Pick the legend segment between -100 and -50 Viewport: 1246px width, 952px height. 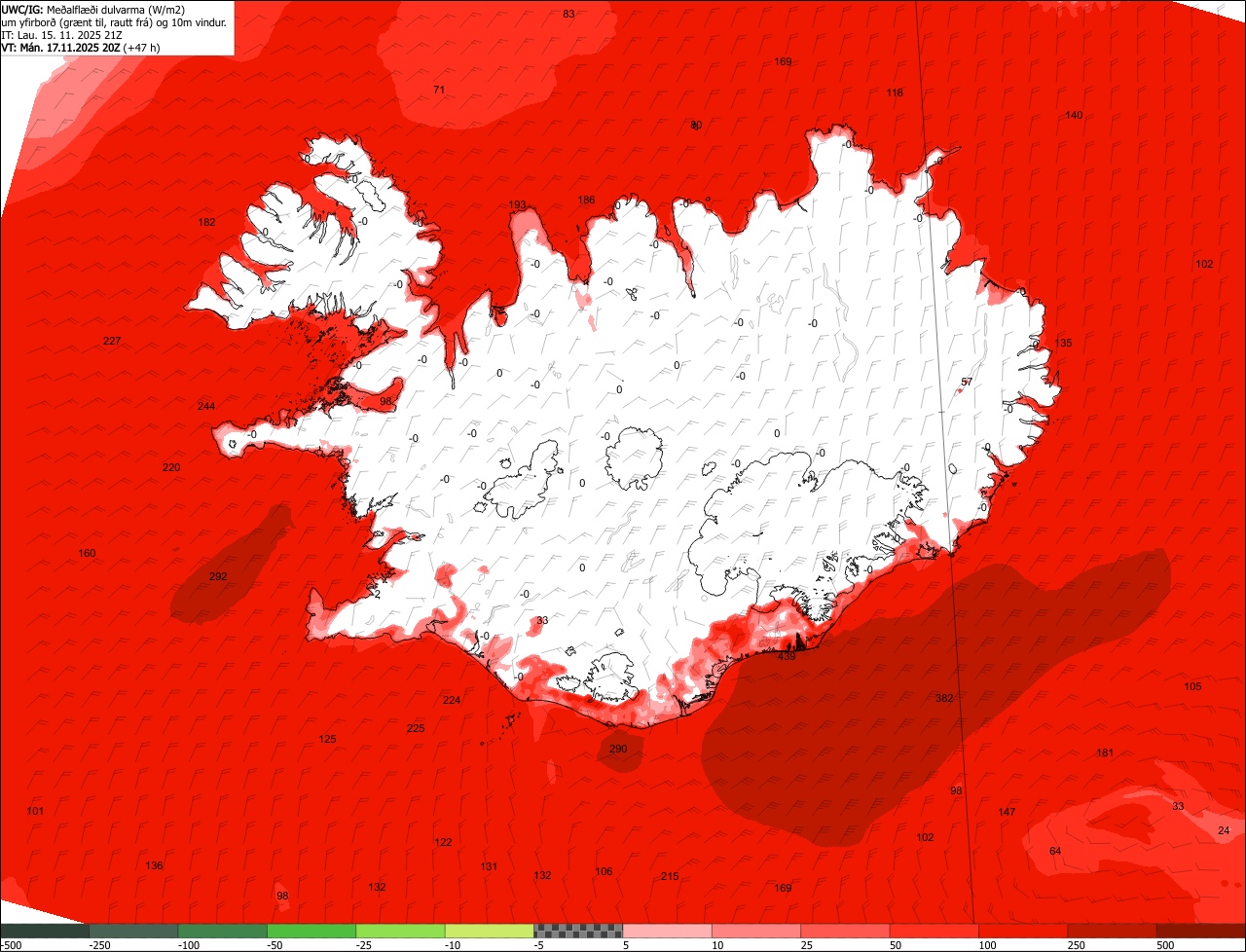(223, 931)
